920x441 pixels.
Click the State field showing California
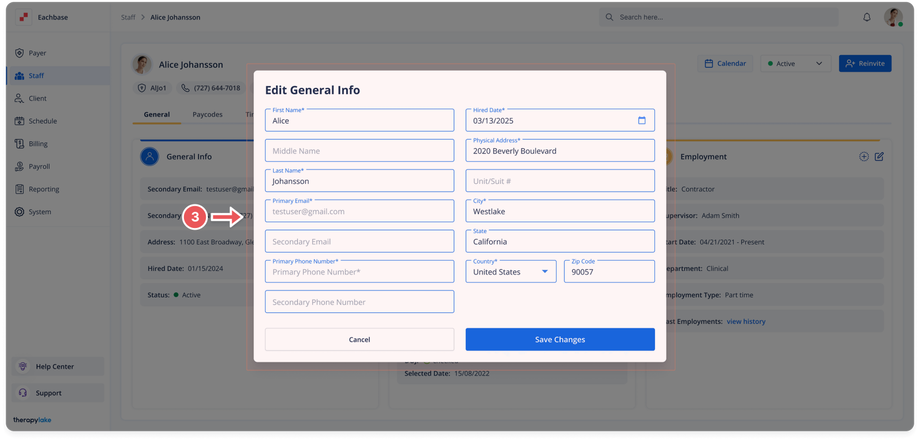tap(560, 241)
